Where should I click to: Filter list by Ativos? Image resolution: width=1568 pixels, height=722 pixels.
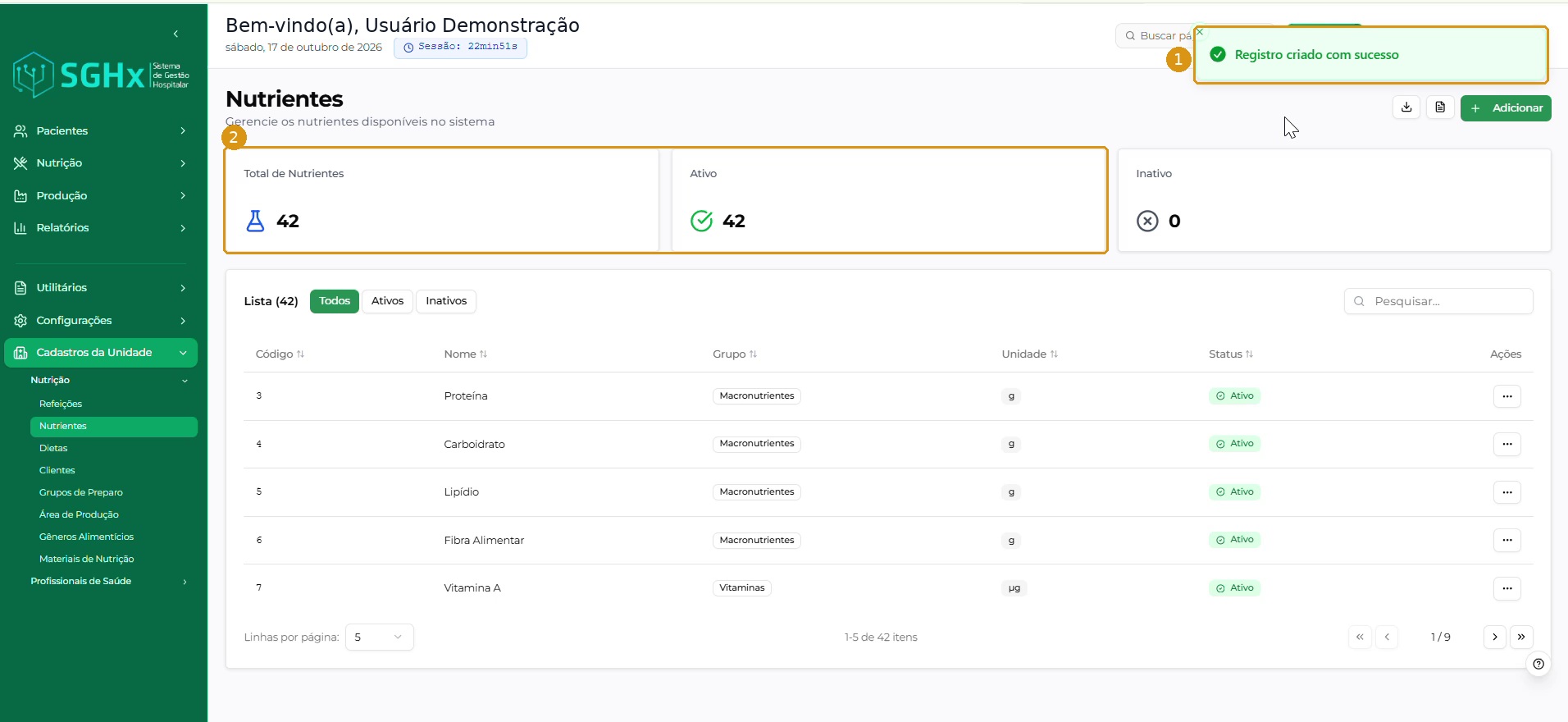387,301
